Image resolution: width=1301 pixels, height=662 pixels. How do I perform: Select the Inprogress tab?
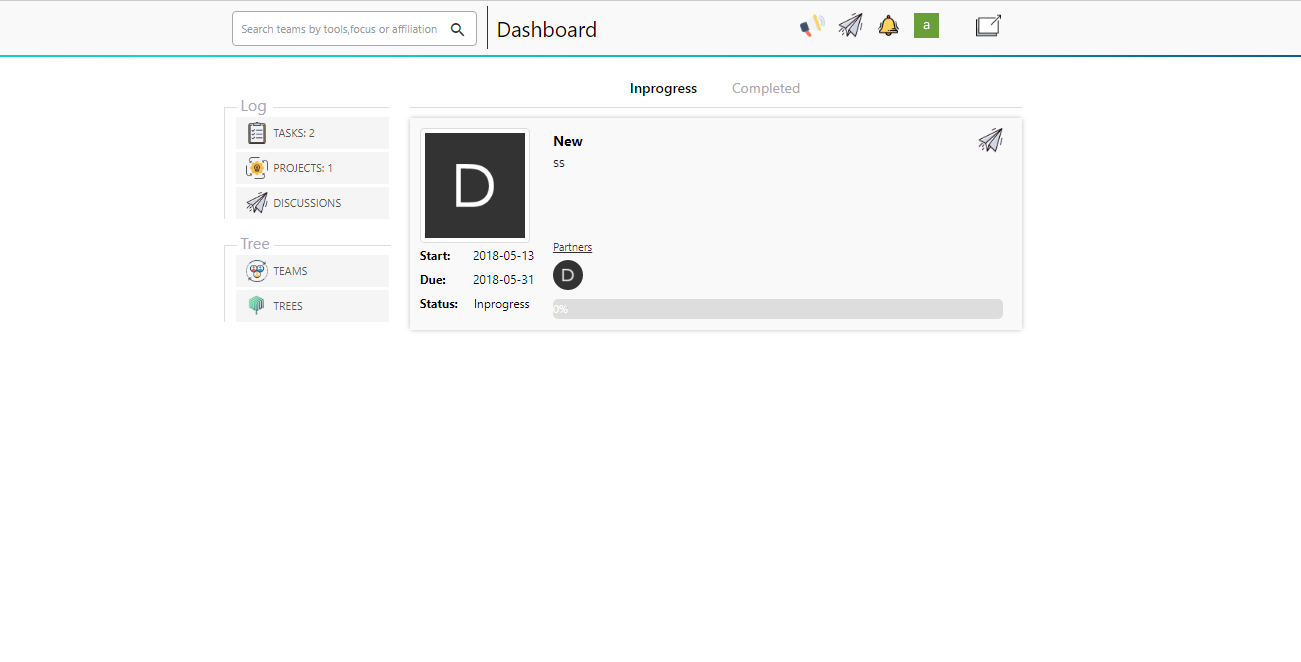(663, 88)
